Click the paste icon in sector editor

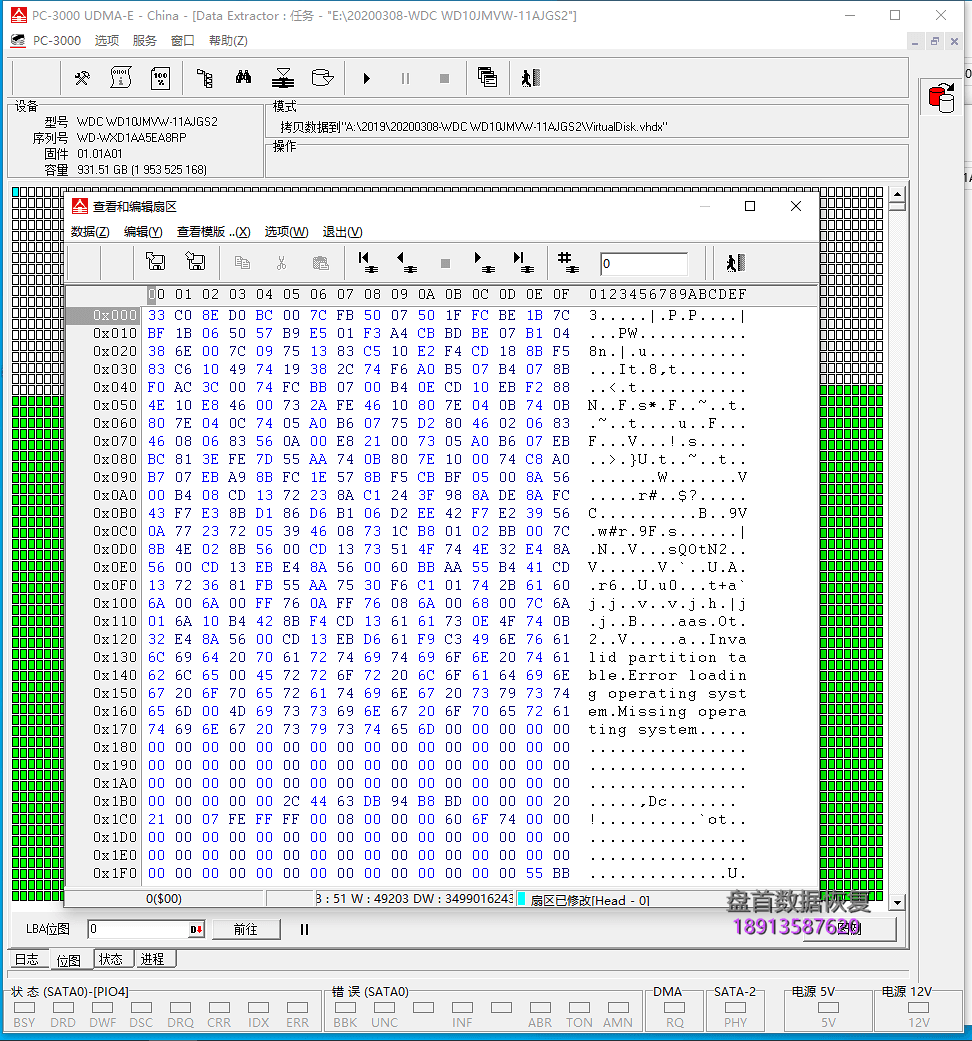click(321, 263)
